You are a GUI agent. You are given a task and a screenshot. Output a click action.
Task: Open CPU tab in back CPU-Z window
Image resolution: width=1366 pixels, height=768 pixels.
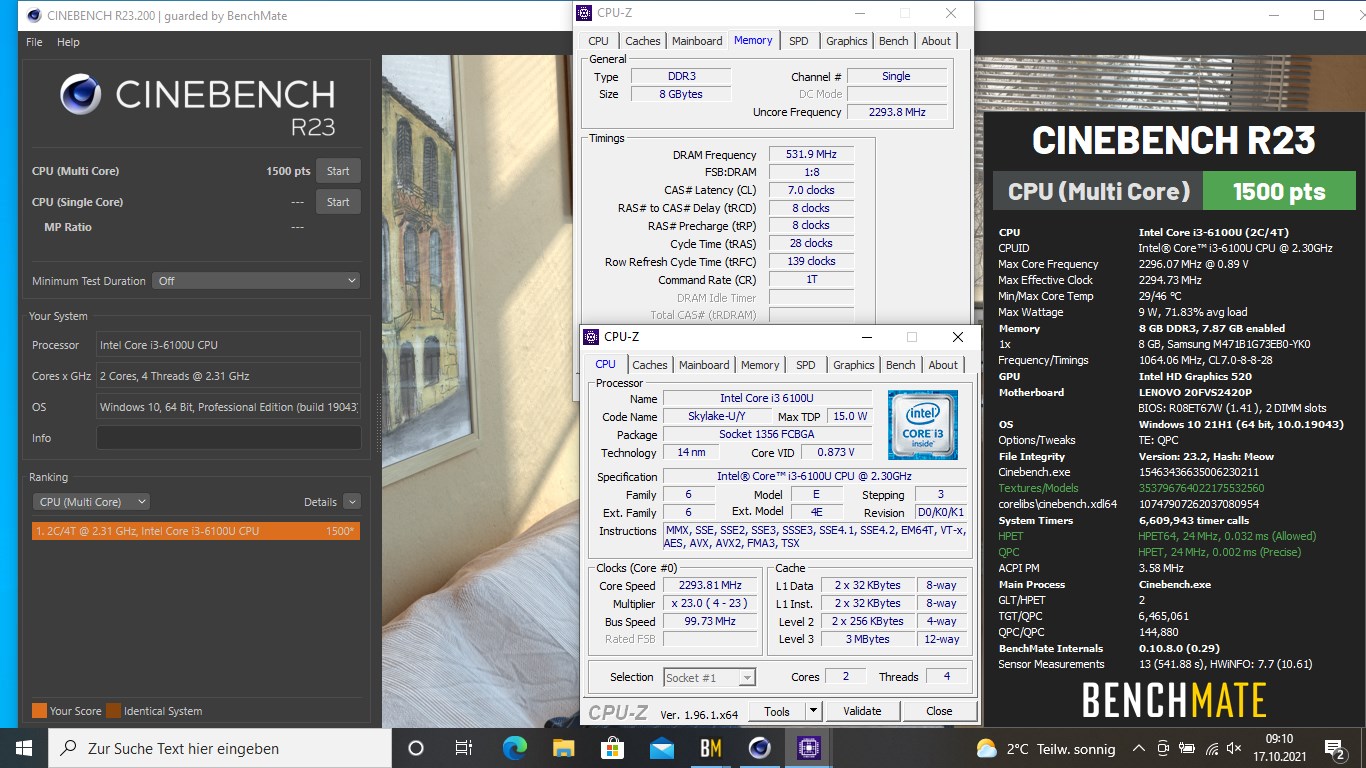[598, 41]
